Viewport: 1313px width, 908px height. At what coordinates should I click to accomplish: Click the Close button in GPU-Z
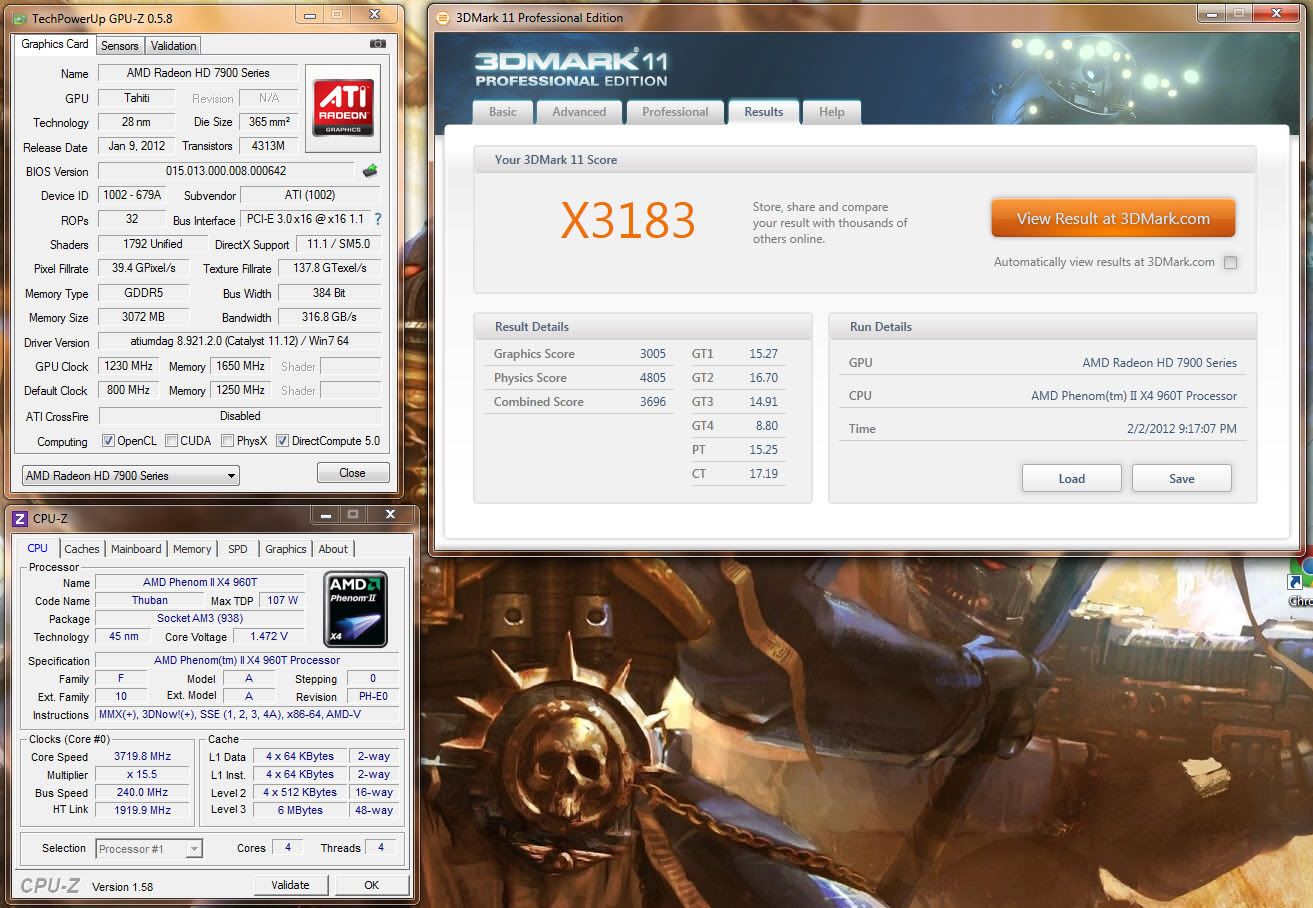click(x=352, y=473)
